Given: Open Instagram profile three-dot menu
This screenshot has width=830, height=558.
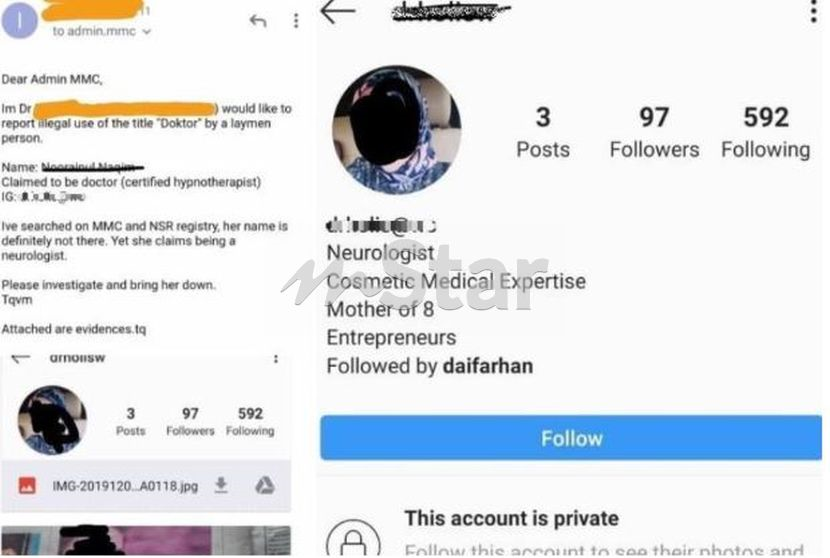Looking at the screenshot, I should [x=814, y=12].
